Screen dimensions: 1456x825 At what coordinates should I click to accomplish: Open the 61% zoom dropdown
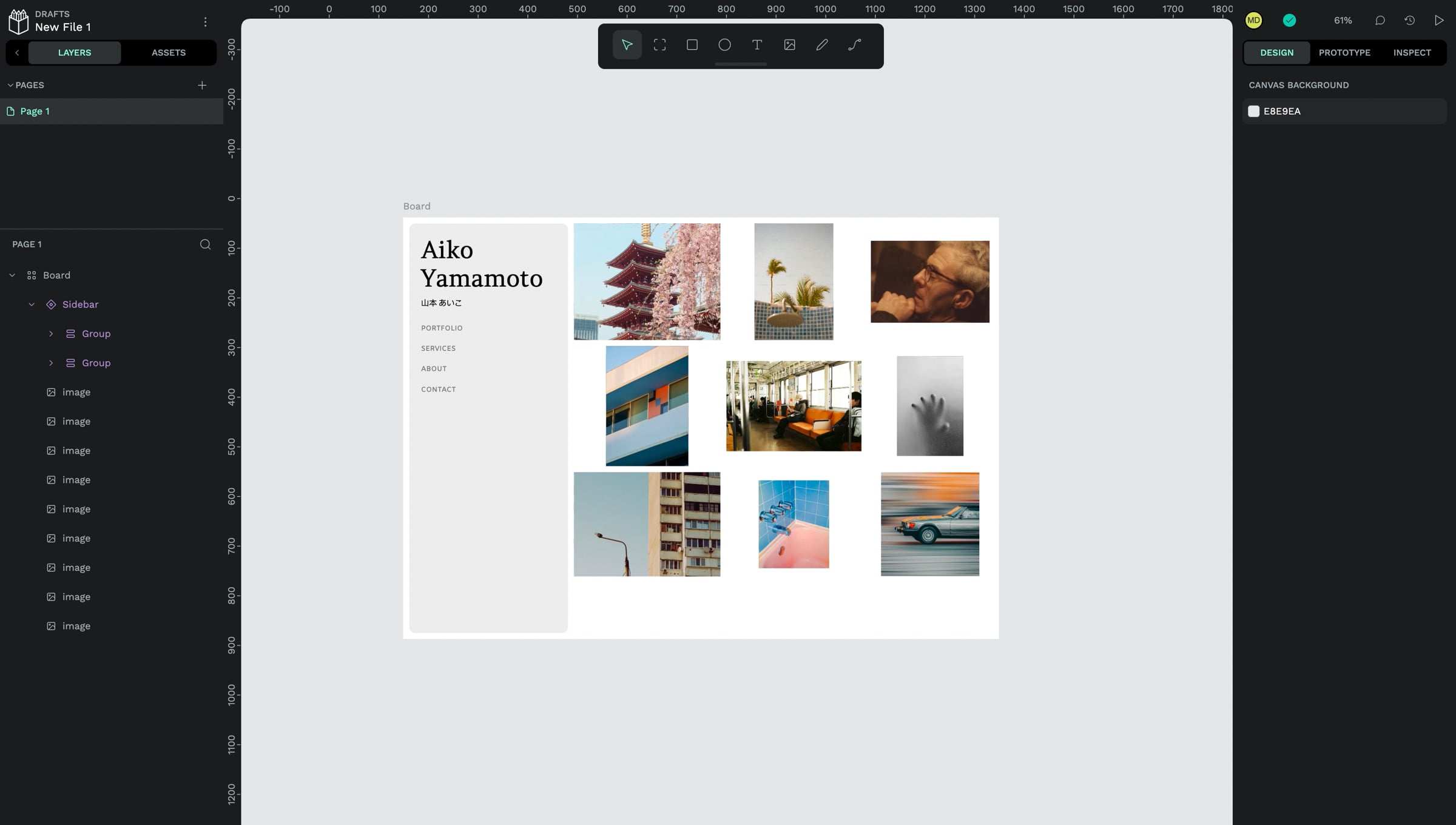coord(1343,21)
